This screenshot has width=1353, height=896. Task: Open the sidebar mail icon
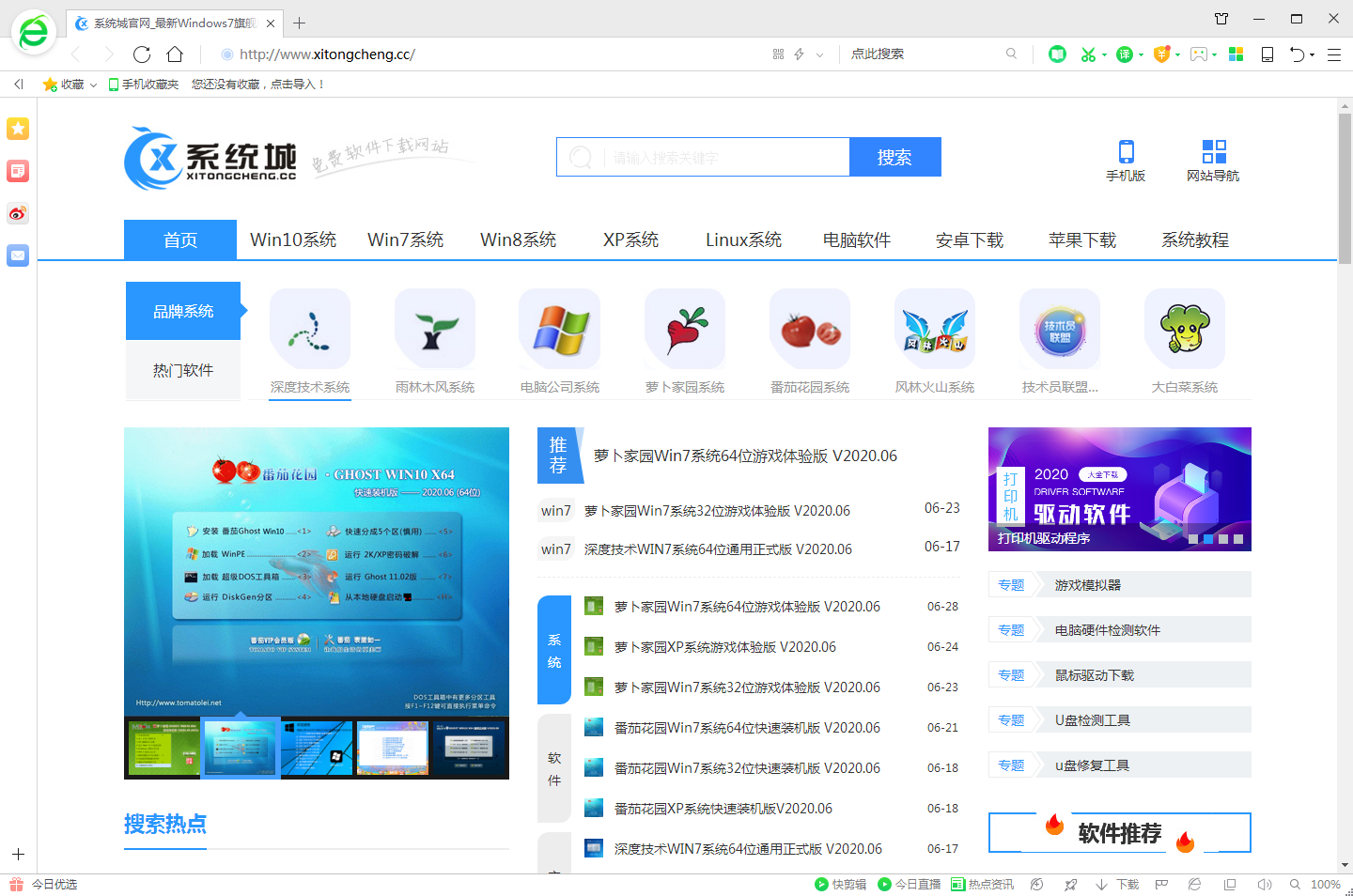(x=18, y=255)
